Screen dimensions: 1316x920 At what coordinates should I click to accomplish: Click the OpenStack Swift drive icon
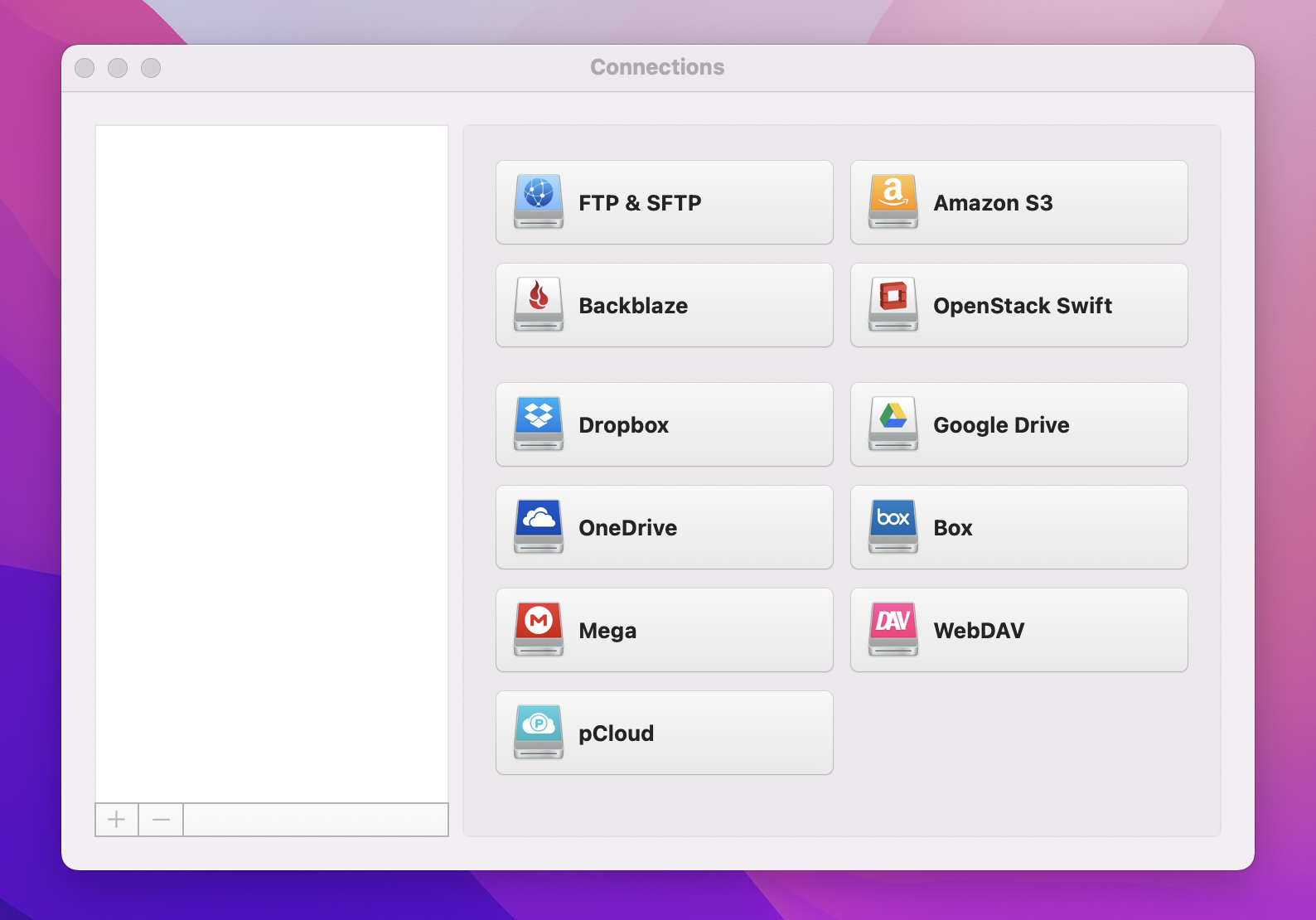pyautogui.click(x=893, y=304)
